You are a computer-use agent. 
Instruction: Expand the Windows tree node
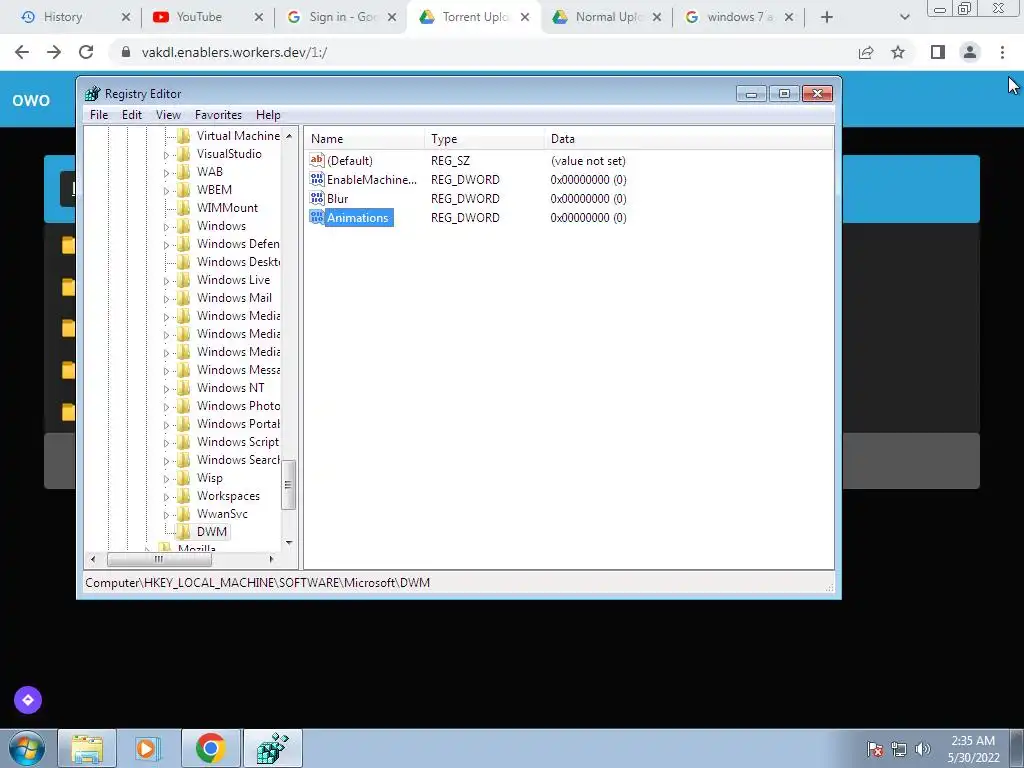point(166,227)
